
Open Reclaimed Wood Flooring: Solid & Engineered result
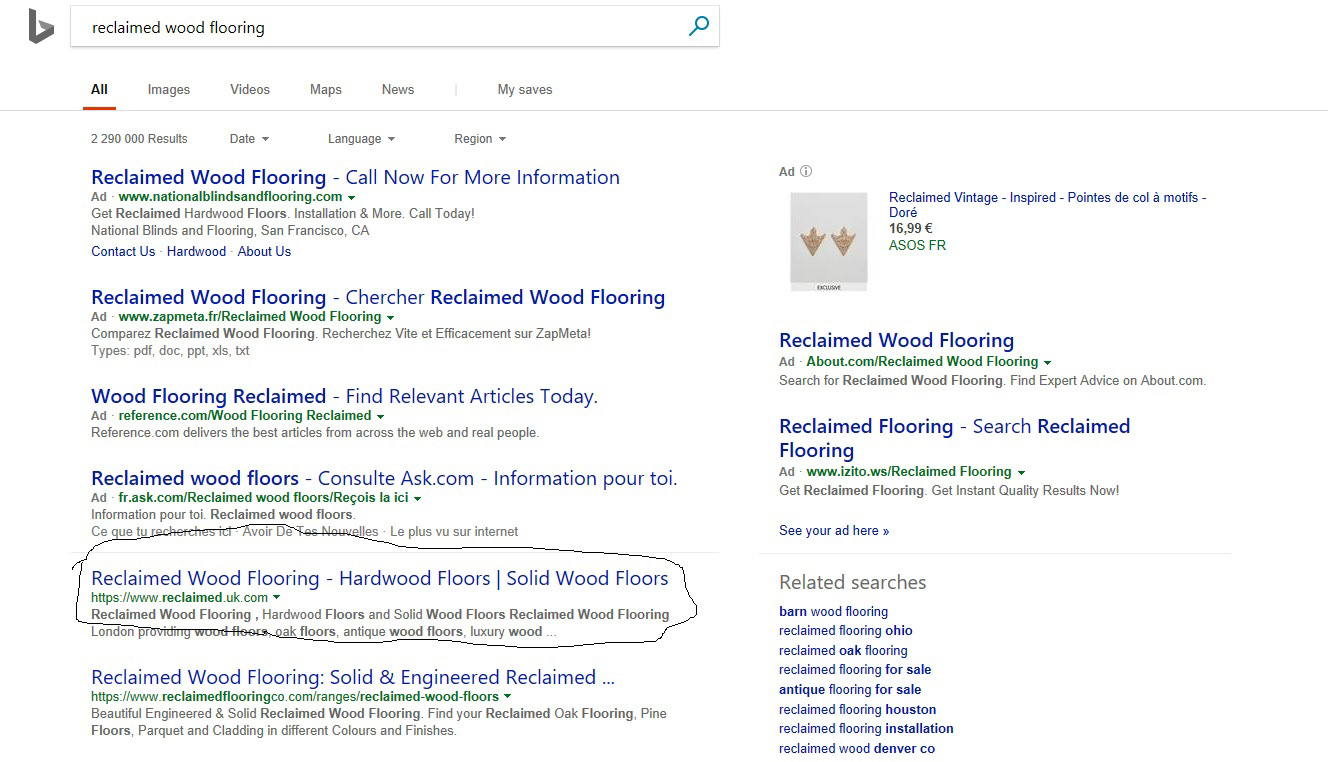[352, 677]
